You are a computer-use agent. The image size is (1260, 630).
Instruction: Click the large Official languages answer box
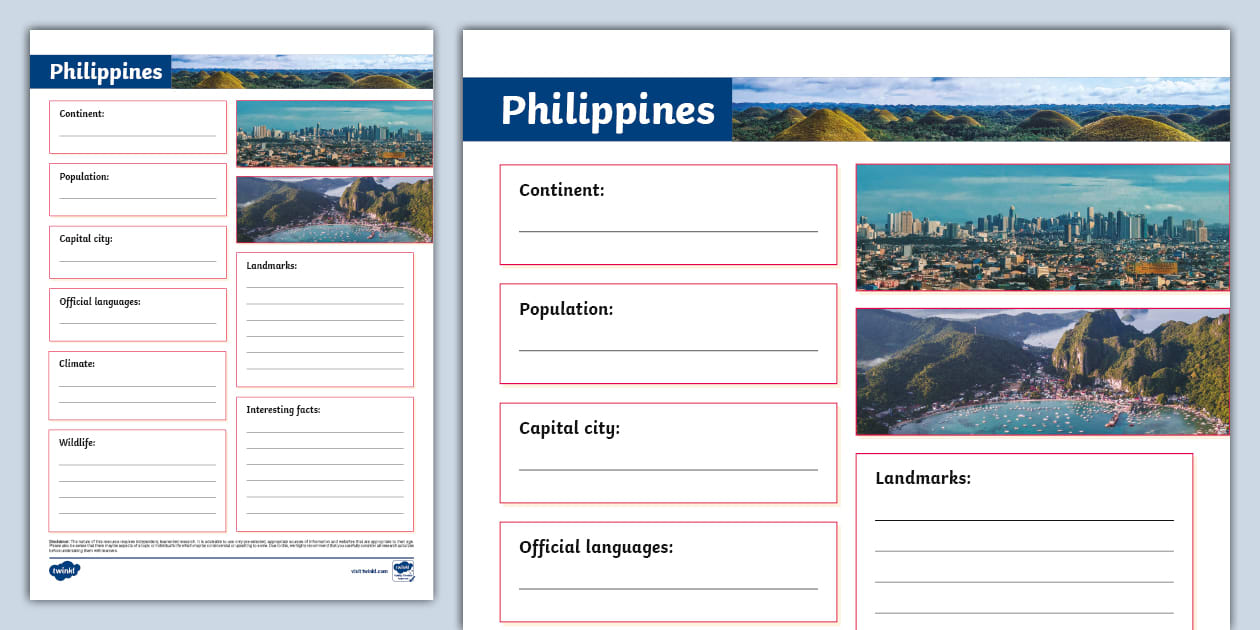pyautogui.click(x=668, y=571)
